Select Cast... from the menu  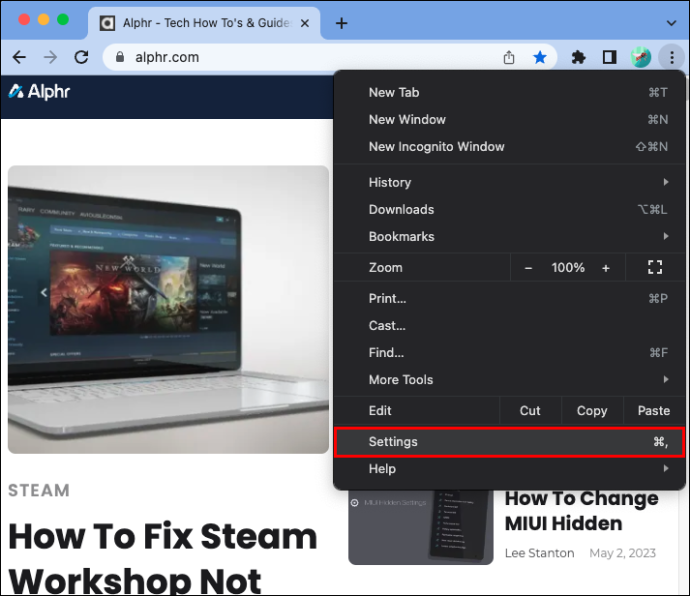coord(509,326)
